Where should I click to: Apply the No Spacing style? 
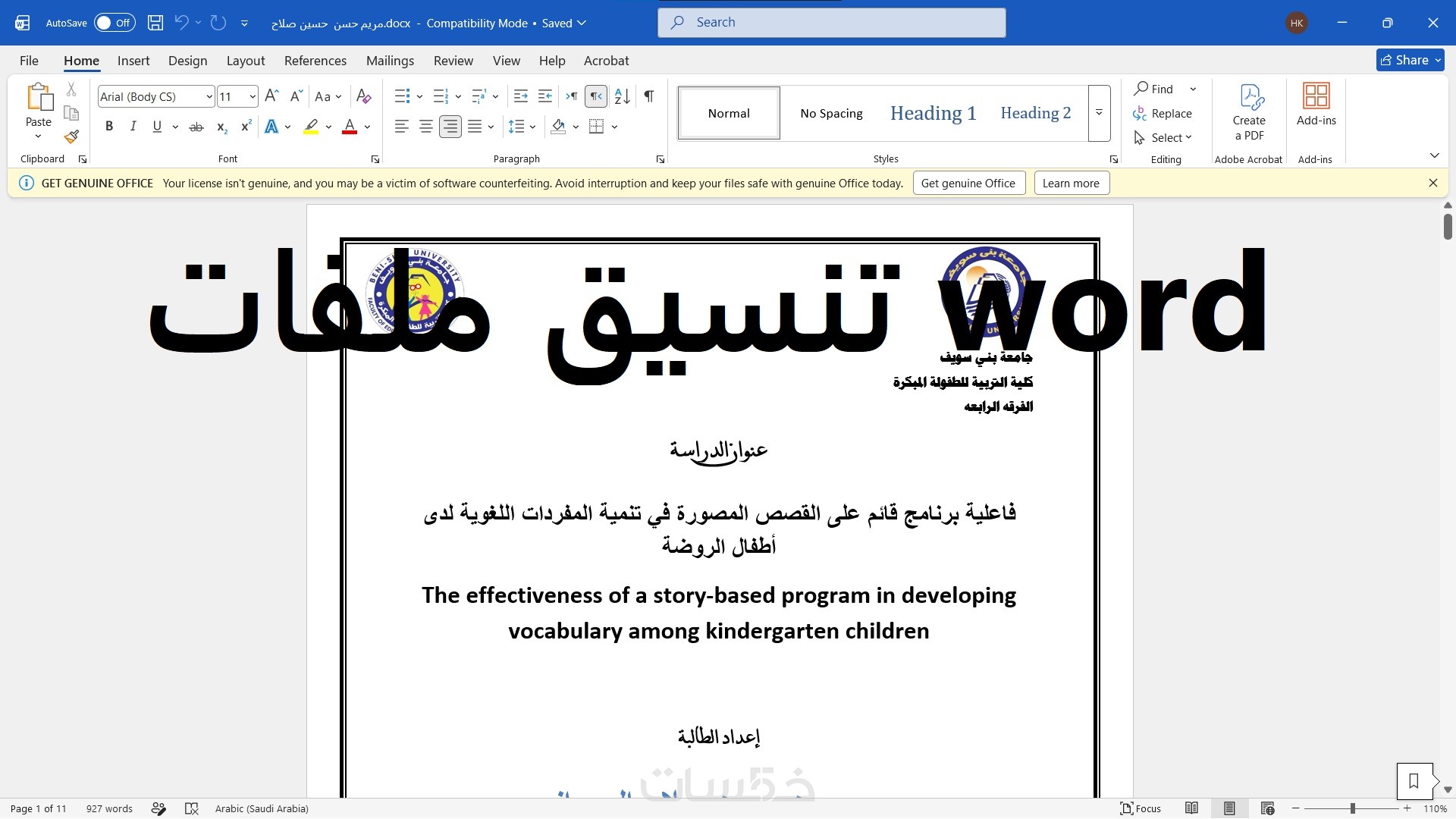[832, 113]
